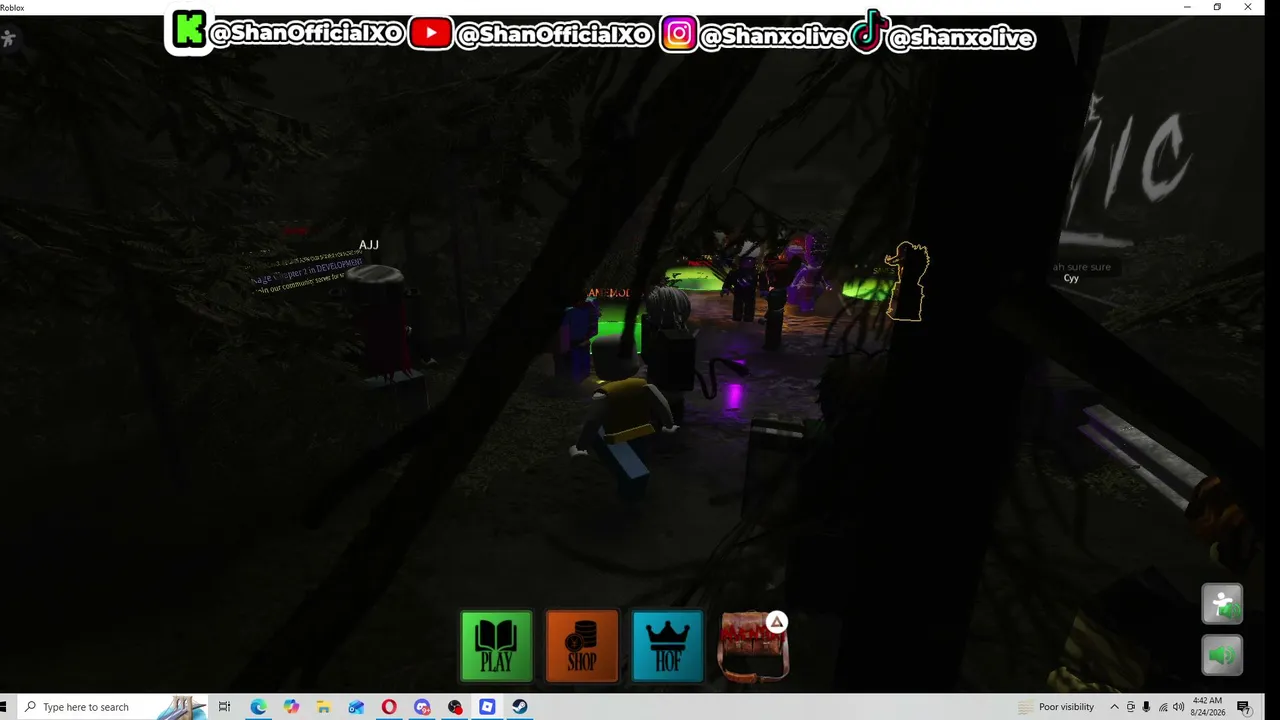
Task: Minimize the Roblox window
Action: coord(1187,7)
